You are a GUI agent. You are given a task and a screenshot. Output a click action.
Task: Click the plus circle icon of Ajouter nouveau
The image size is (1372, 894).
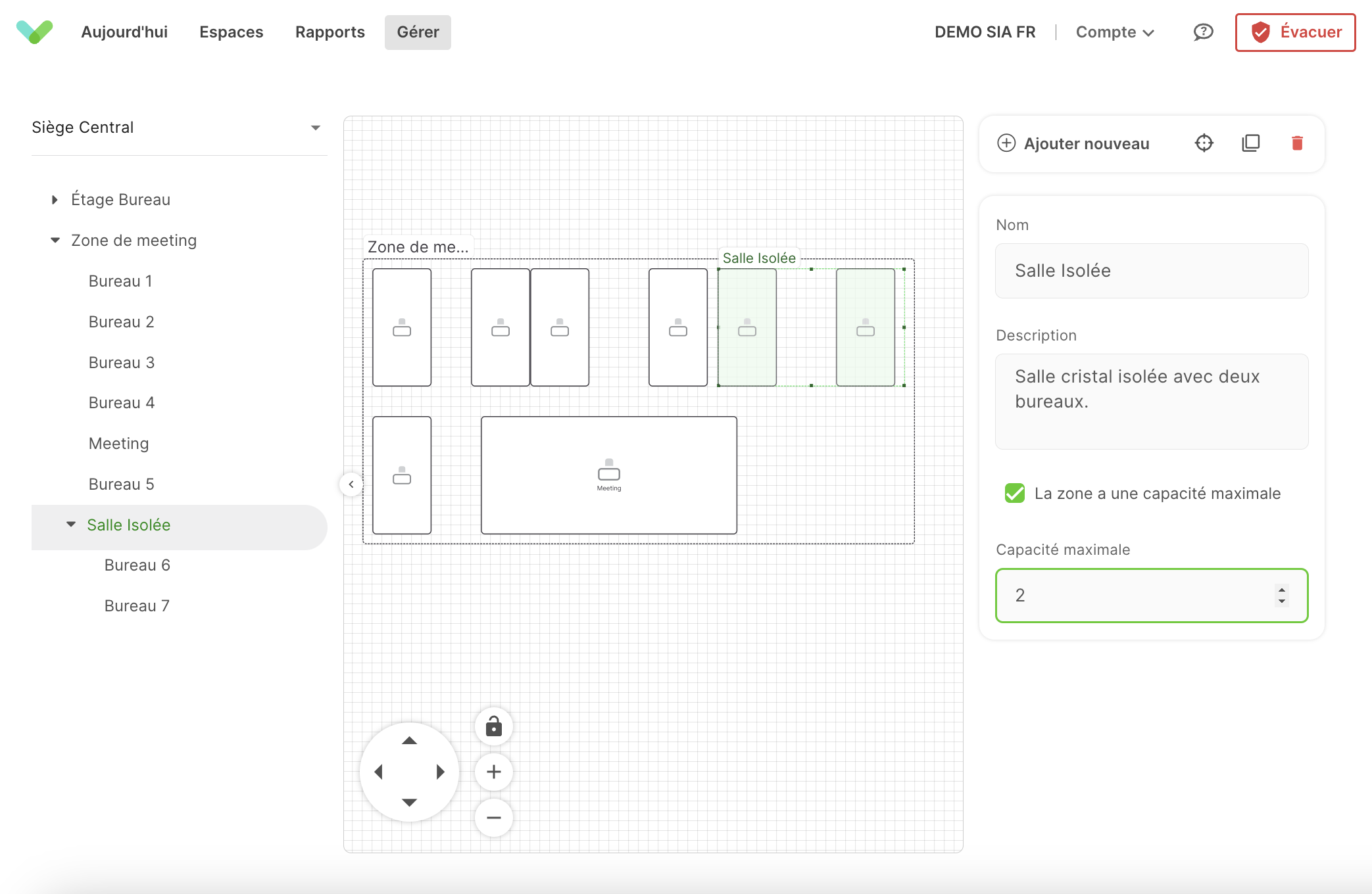point(1006,143)
